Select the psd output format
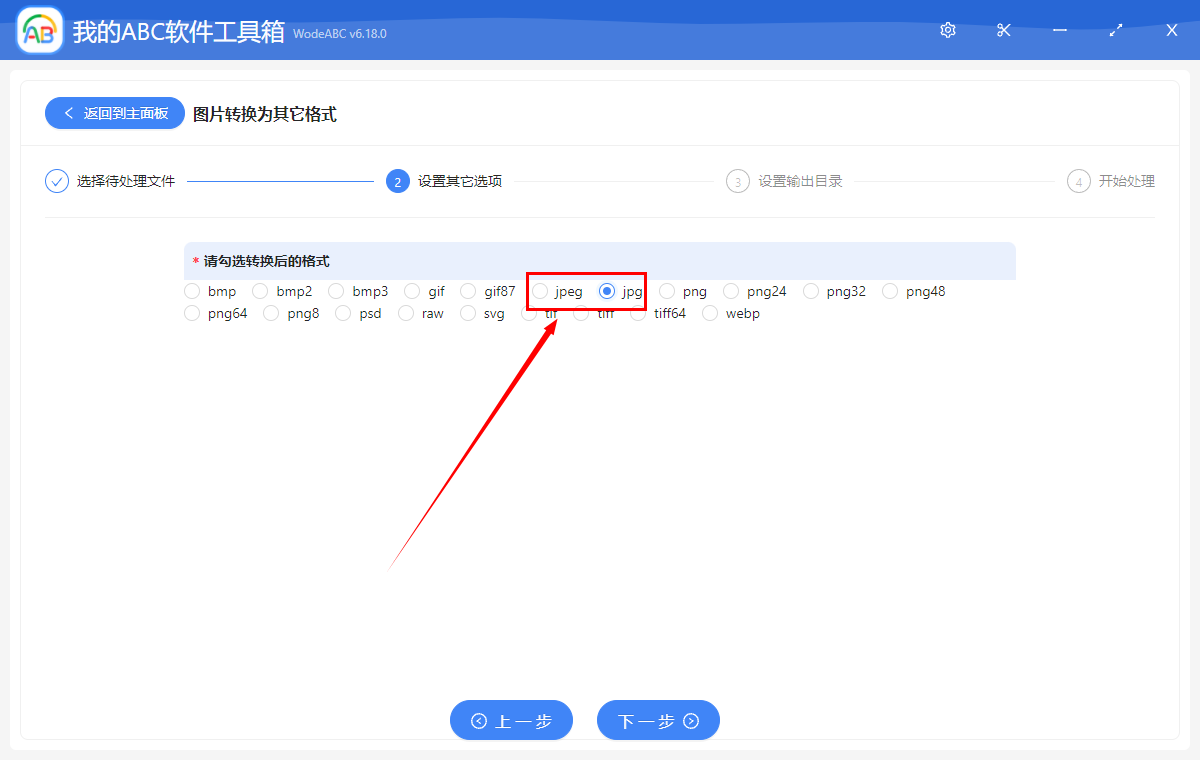The width and height of the screenshot is (1200, 760). [x=343, y=312]
